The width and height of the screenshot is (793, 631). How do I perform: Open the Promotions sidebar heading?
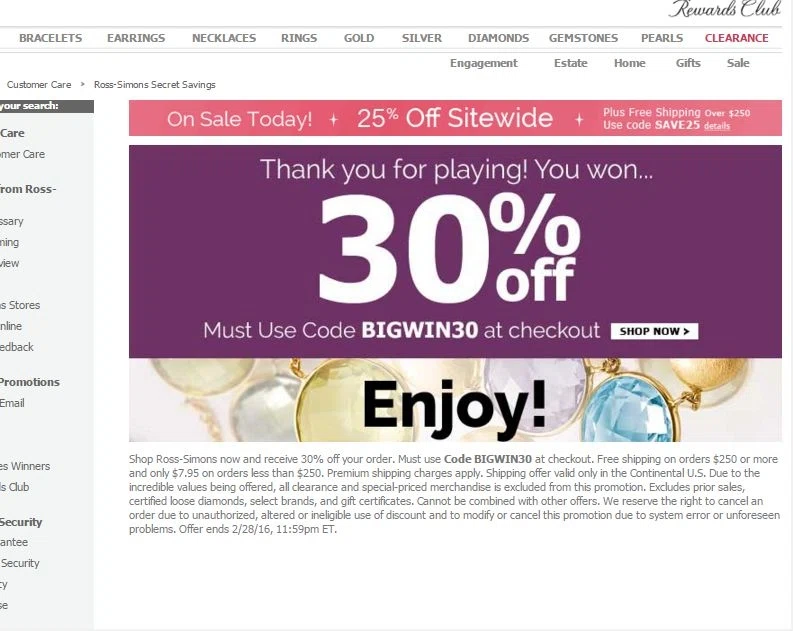(29, 382)
